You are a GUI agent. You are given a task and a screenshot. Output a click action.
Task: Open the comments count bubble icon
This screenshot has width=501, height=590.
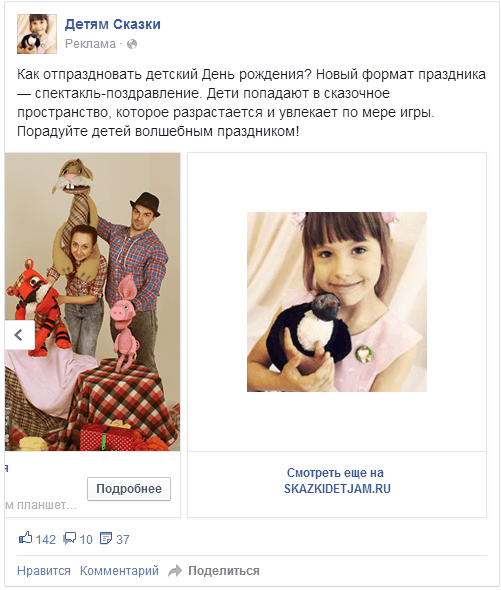pos(69,538)
